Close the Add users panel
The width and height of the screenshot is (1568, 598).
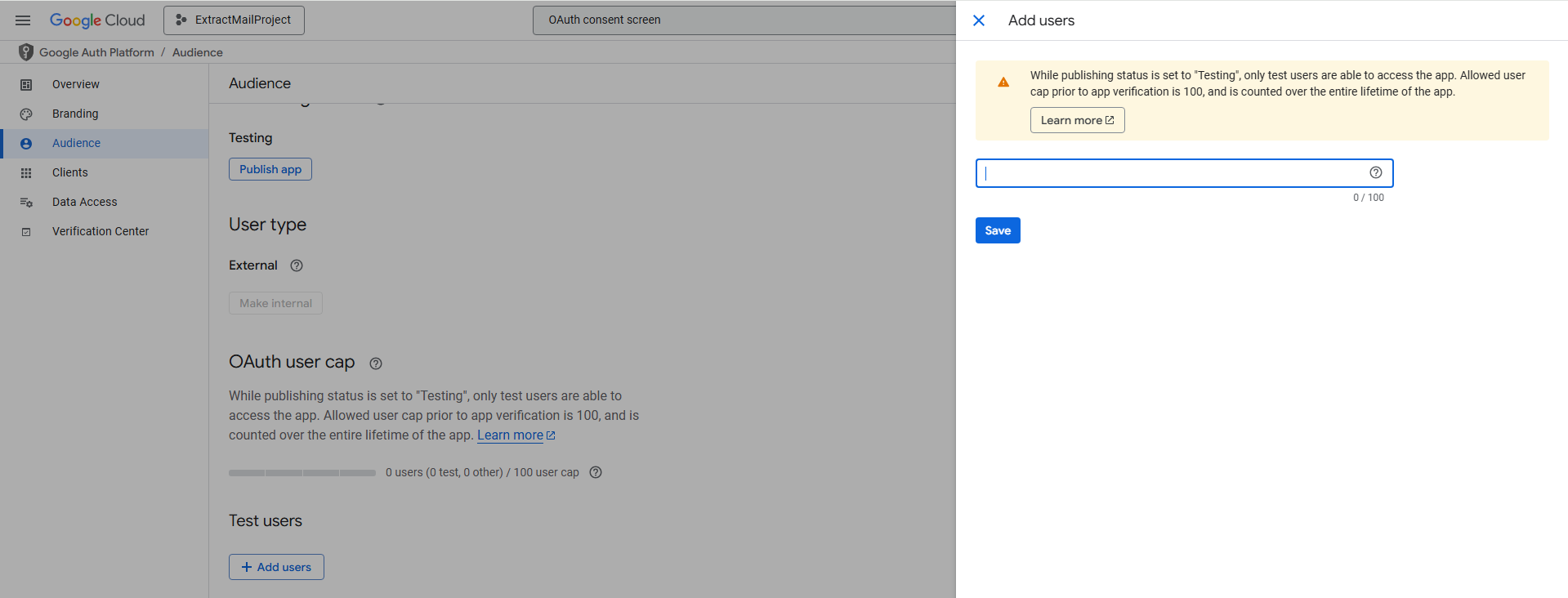tap(979, 20)
